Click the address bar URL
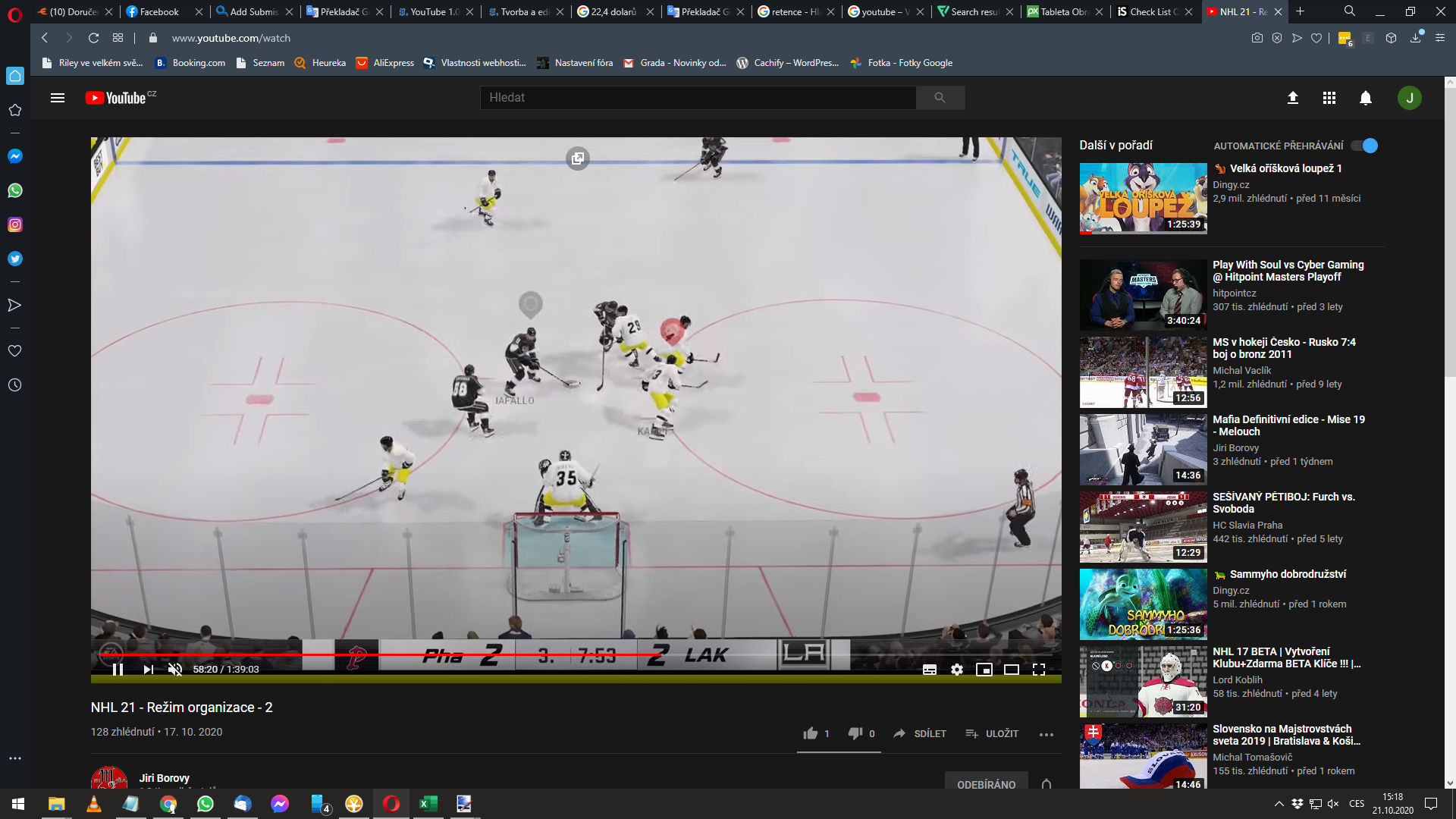 point(231,38)
